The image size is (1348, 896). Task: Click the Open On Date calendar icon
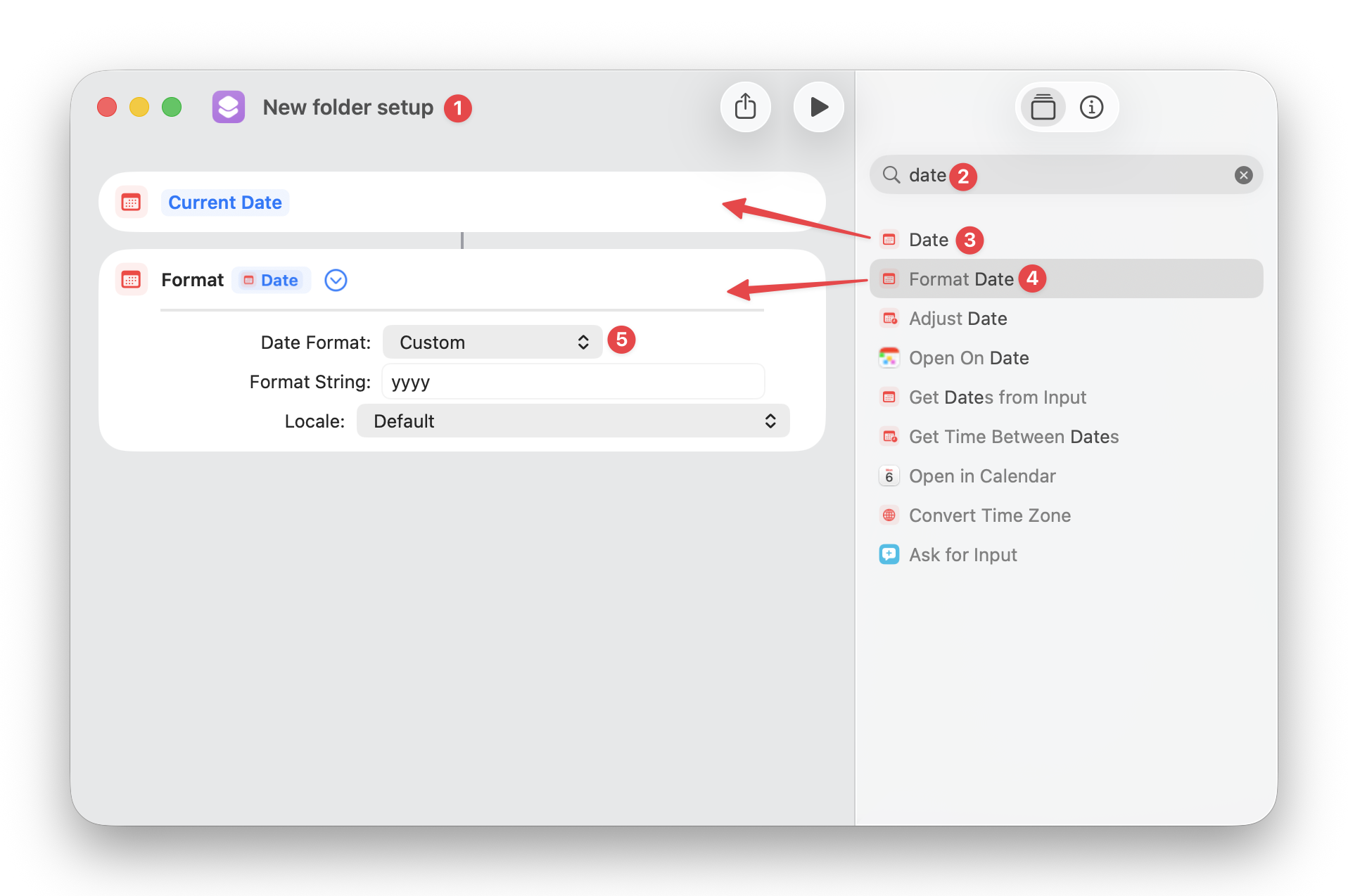889,357
